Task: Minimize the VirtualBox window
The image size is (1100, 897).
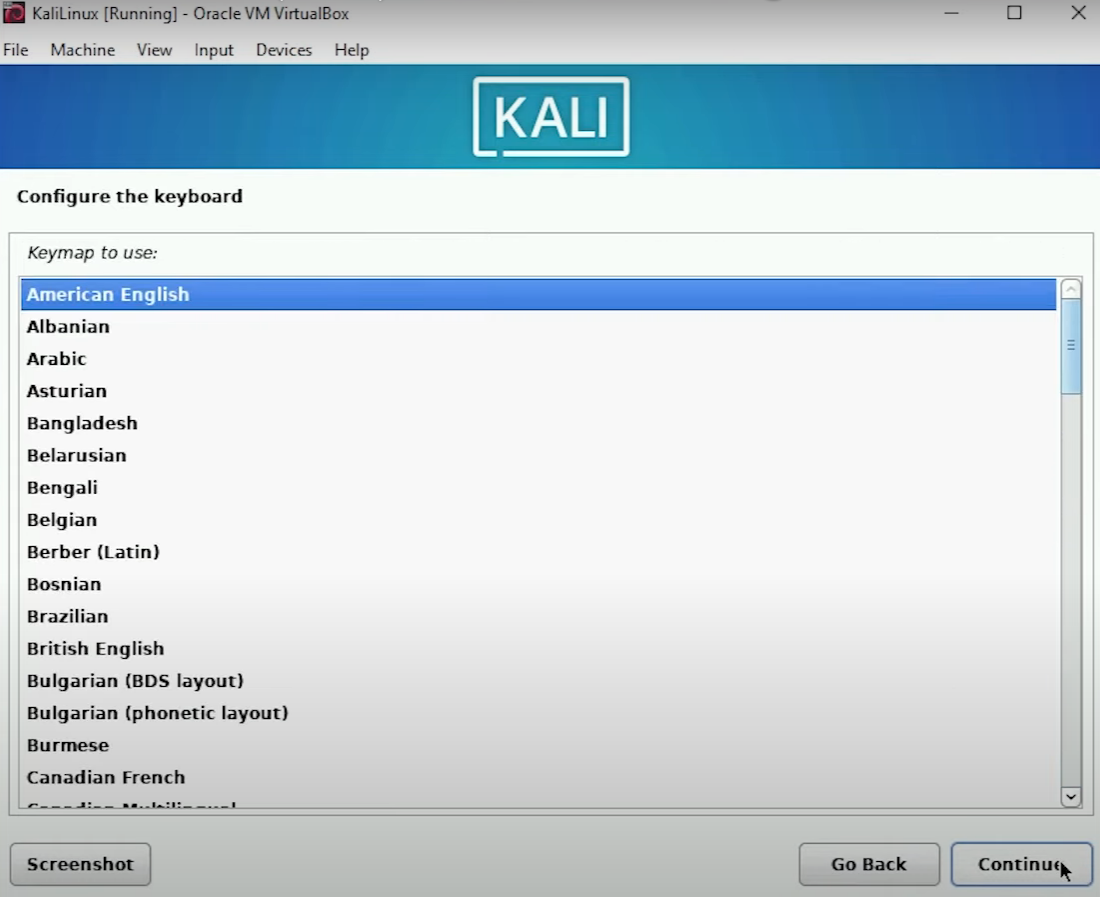Action: click(x=951, y=13)
